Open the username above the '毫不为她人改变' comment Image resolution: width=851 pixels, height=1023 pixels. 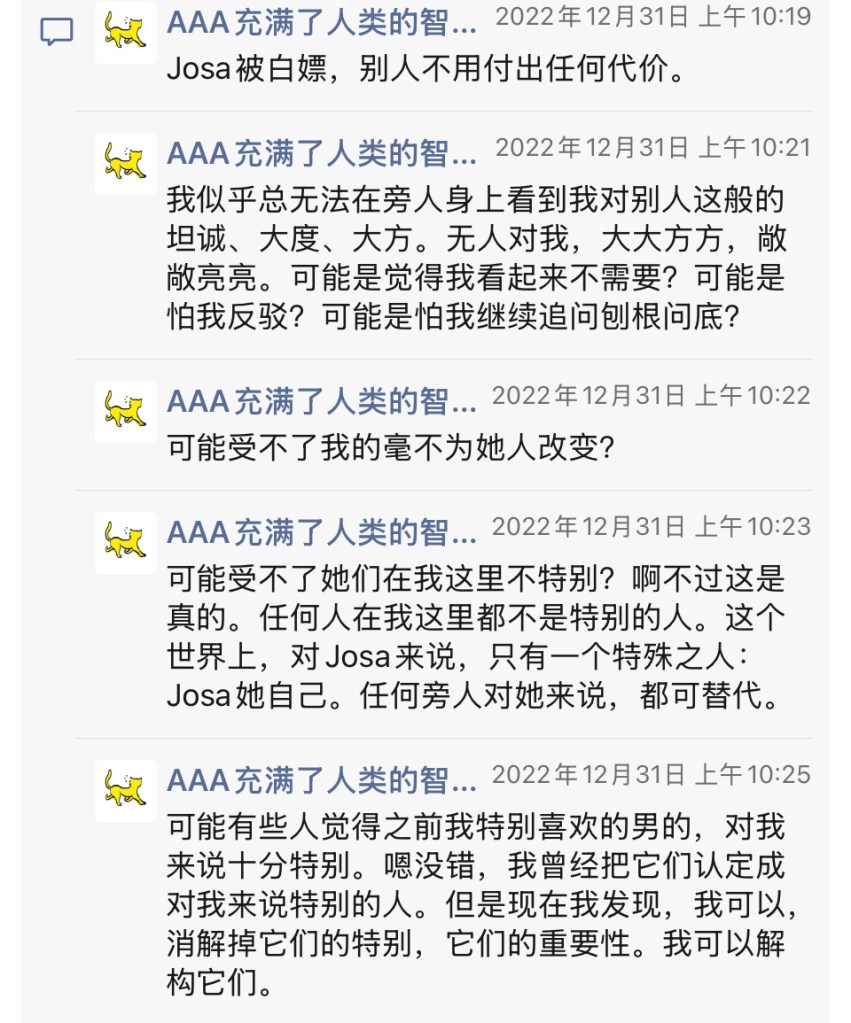322,402
